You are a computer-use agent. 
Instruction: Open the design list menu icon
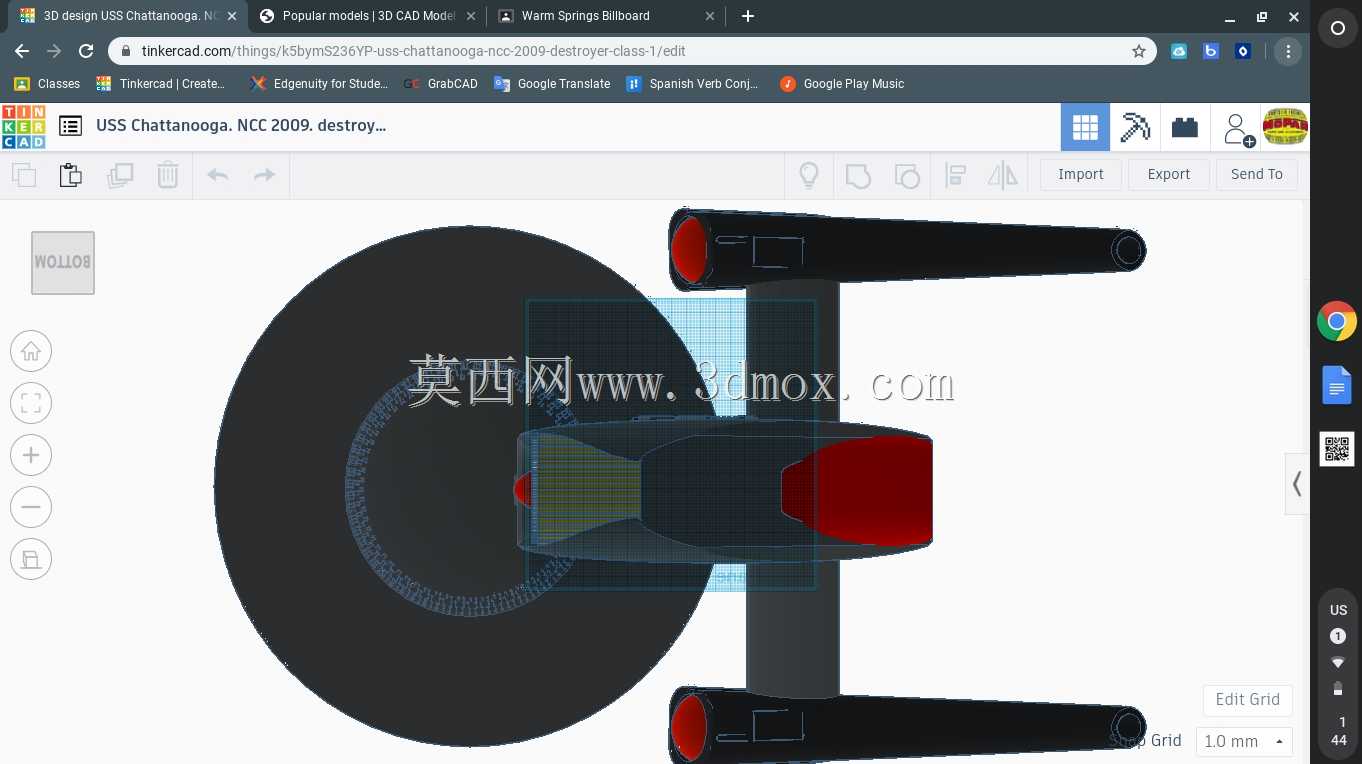click(x=70, y=126)
